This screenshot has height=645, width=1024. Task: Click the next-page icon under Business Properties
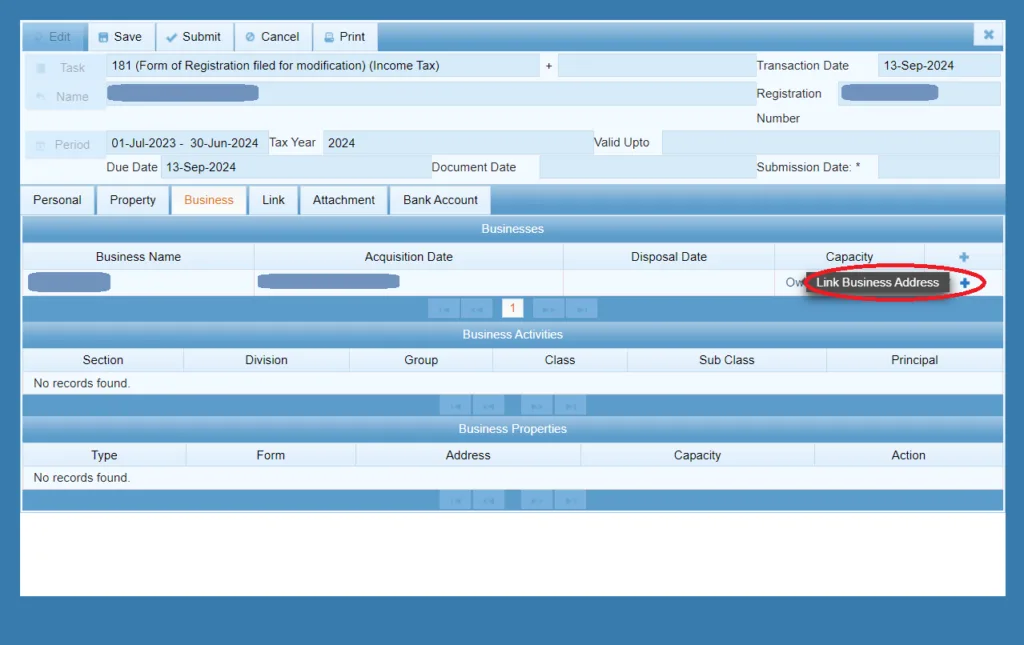pos(537,500)
